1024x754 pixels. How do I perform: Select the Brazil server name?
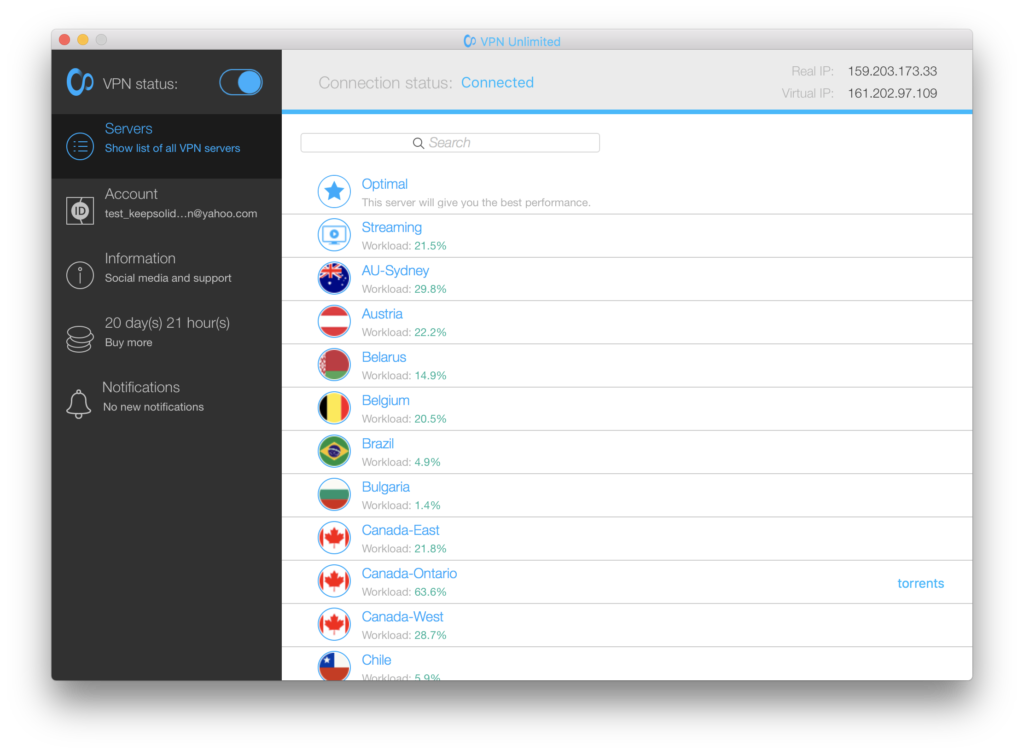pos(377,444)
